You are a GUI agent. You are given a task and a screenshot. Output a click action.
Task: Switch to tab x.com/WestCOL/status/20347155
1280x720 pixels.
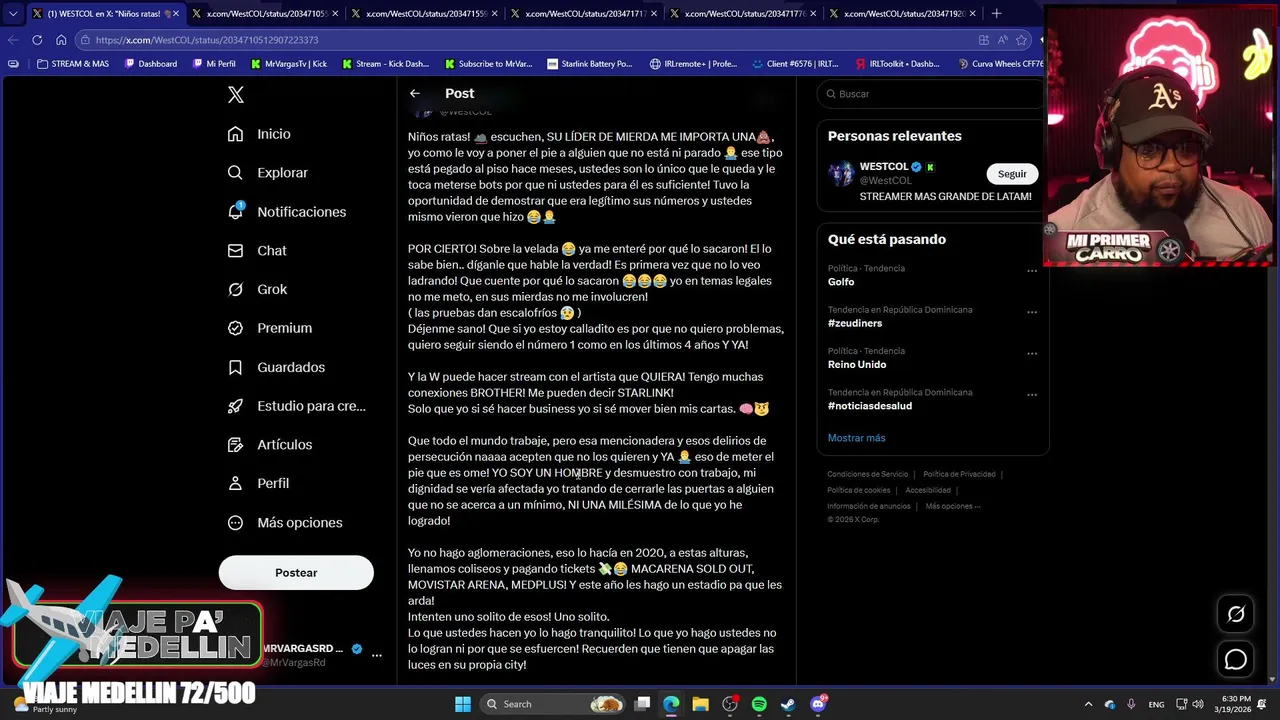pos(424,13)
